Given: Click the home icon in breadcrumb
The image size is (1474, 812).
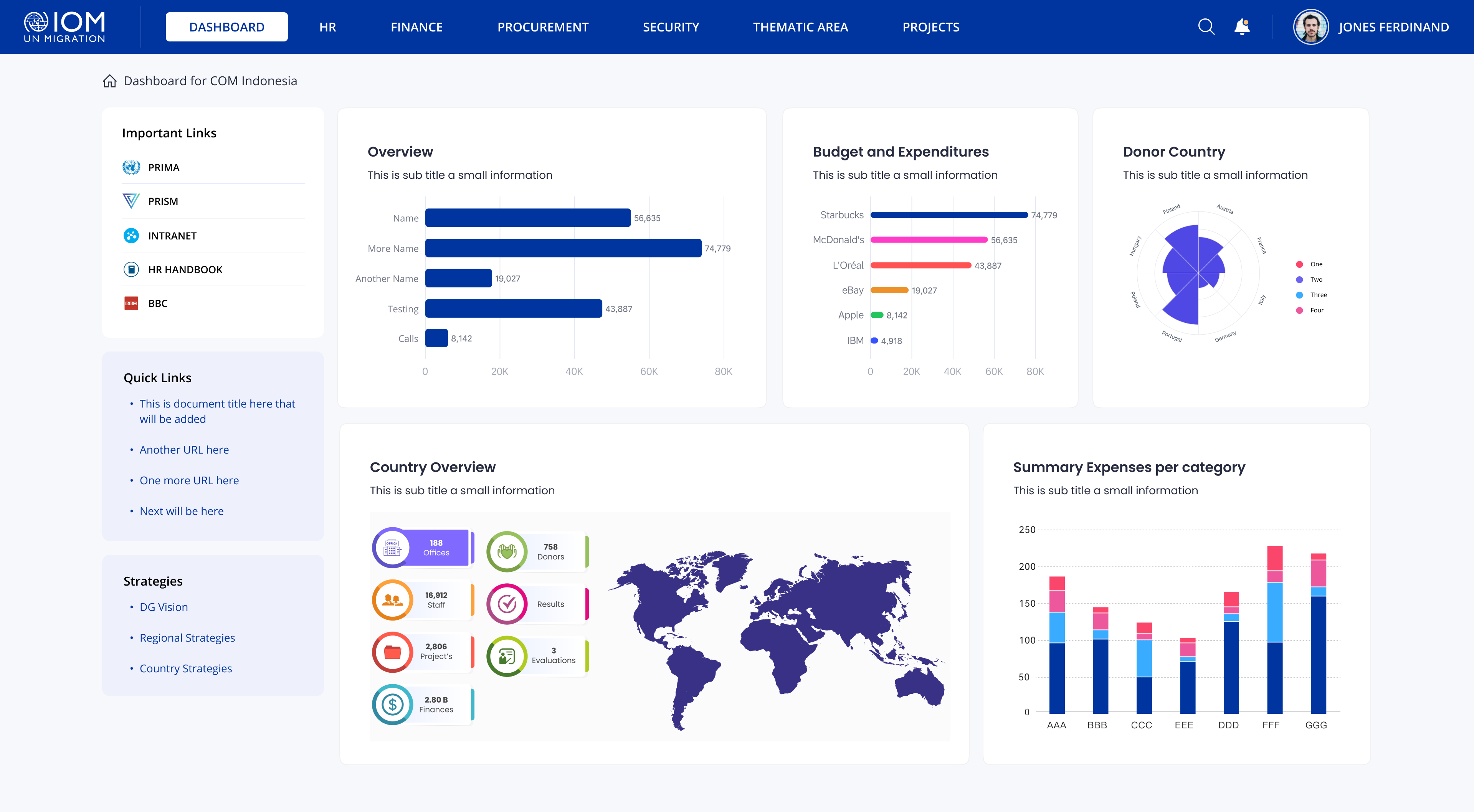Looking at the screenshot, I should click(x=109, y=81).
